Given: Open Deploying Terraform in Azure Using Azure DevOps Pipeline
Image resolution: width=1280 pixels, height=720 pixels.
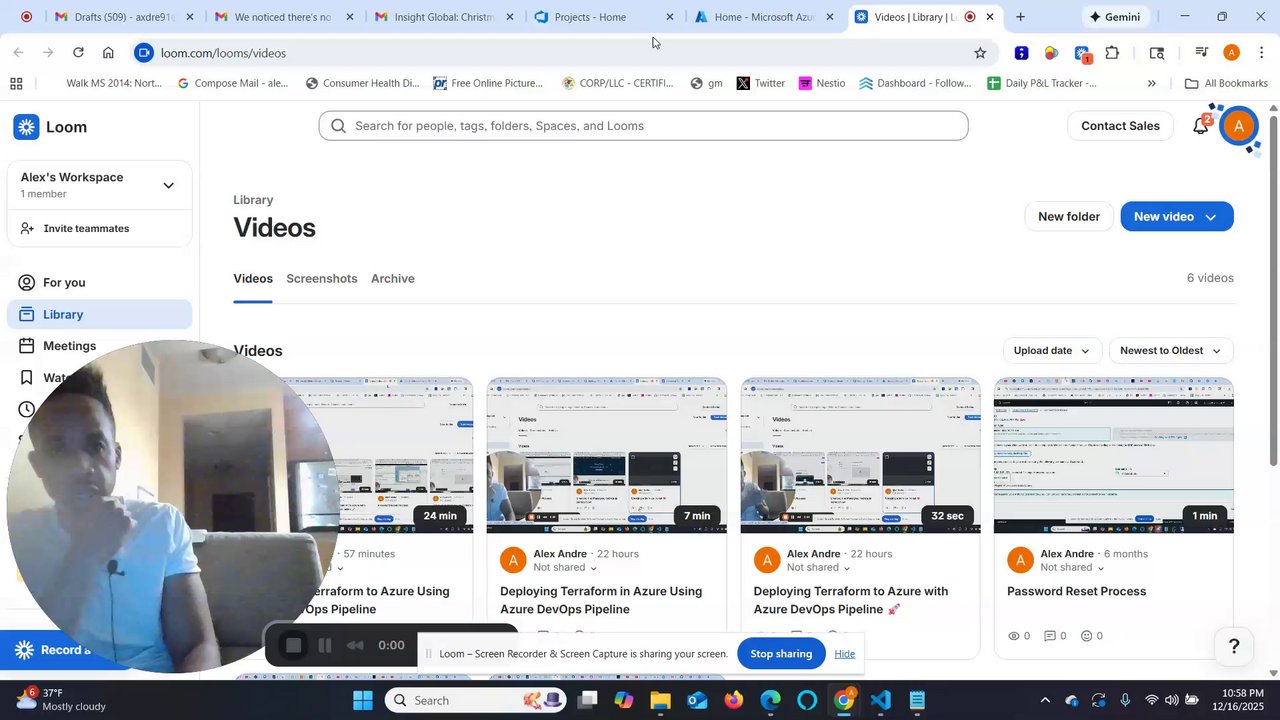Looking at the screenshot, I should tap(601, 600).
